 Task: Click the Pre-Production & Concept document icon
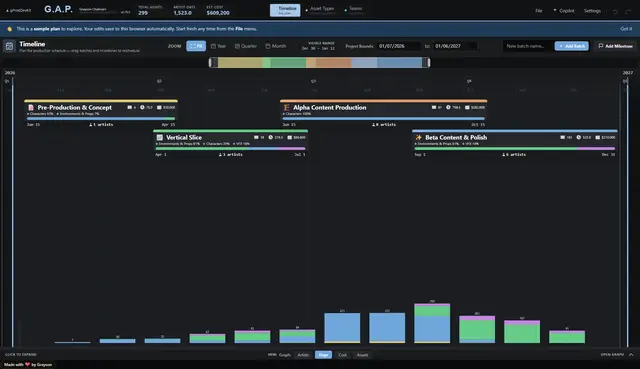pyautogui.click(x=31, y=107)
